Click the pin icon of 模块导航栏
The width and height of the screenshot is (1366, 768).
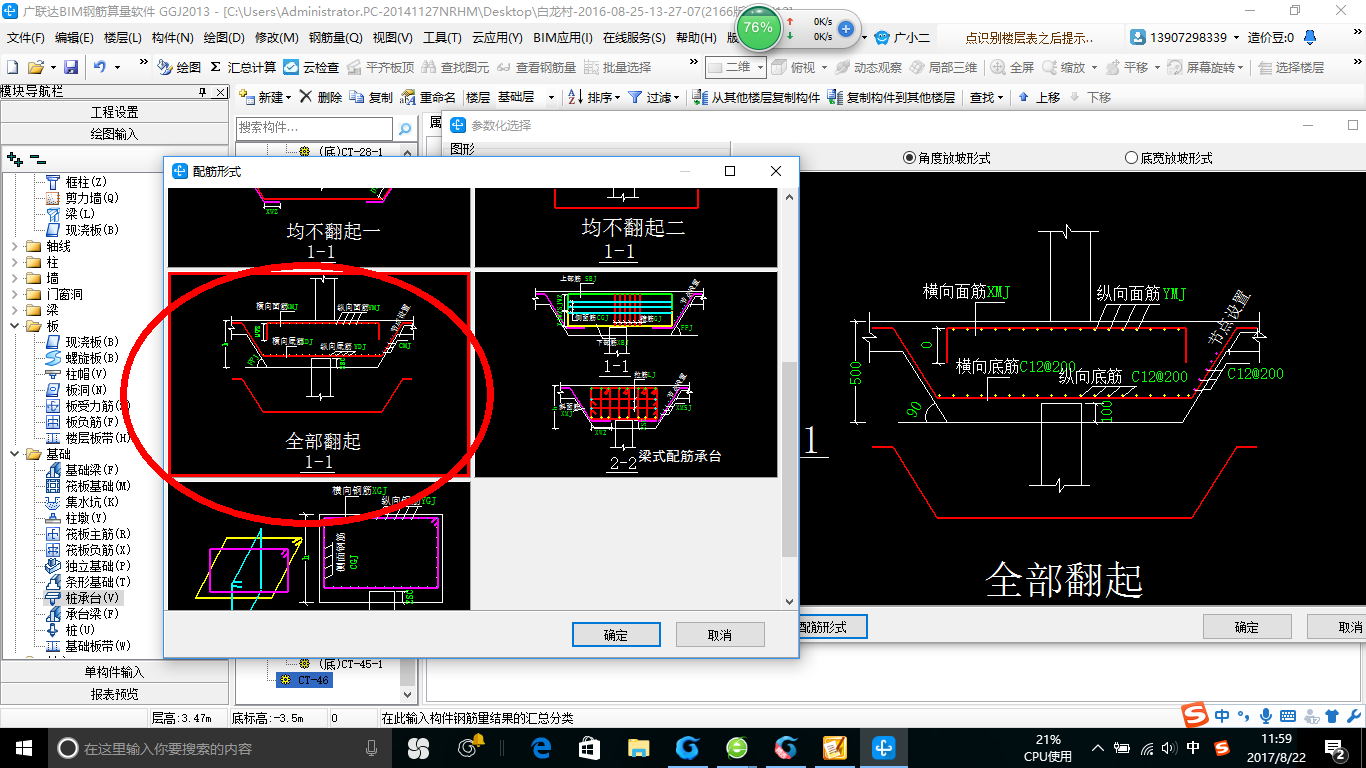pos(204,91)
